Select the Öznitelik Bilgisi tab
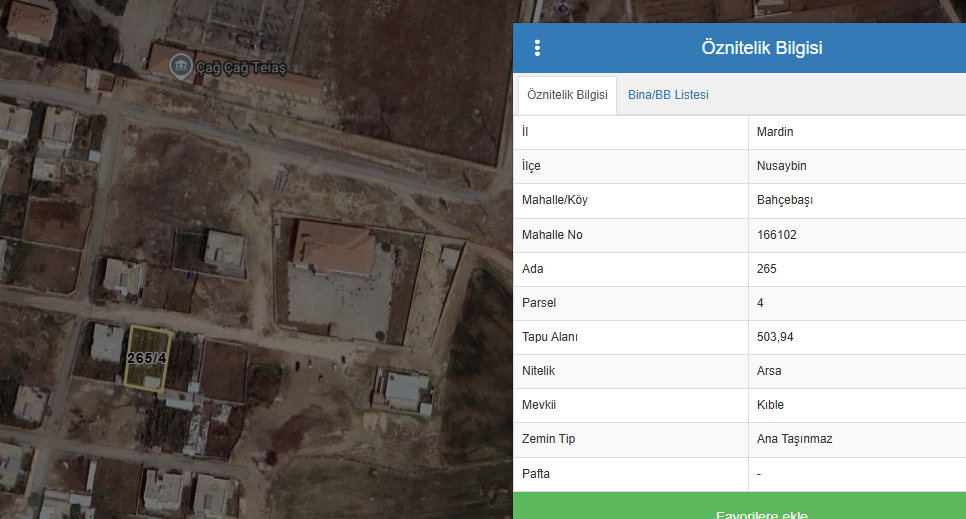 (567, 95)
